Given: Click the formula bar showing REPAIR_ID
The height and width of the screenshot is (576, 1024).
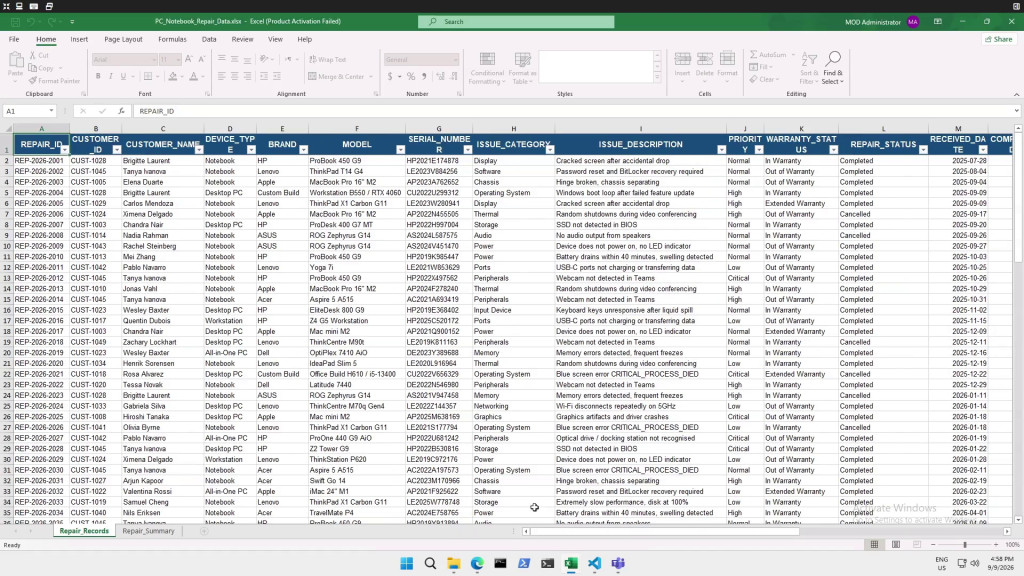Looking at the screenshot, I should tap(575, 111).
